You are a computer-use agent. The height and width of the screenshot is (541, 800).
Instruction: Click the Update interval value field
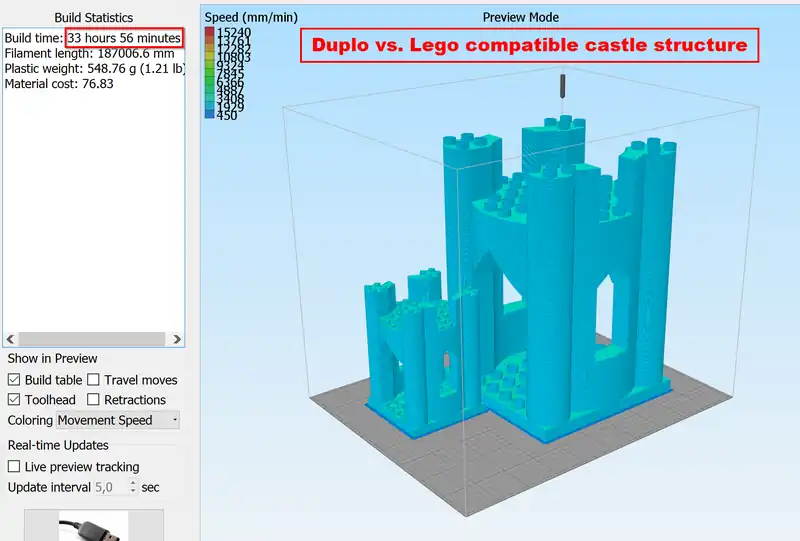point(109,487)
